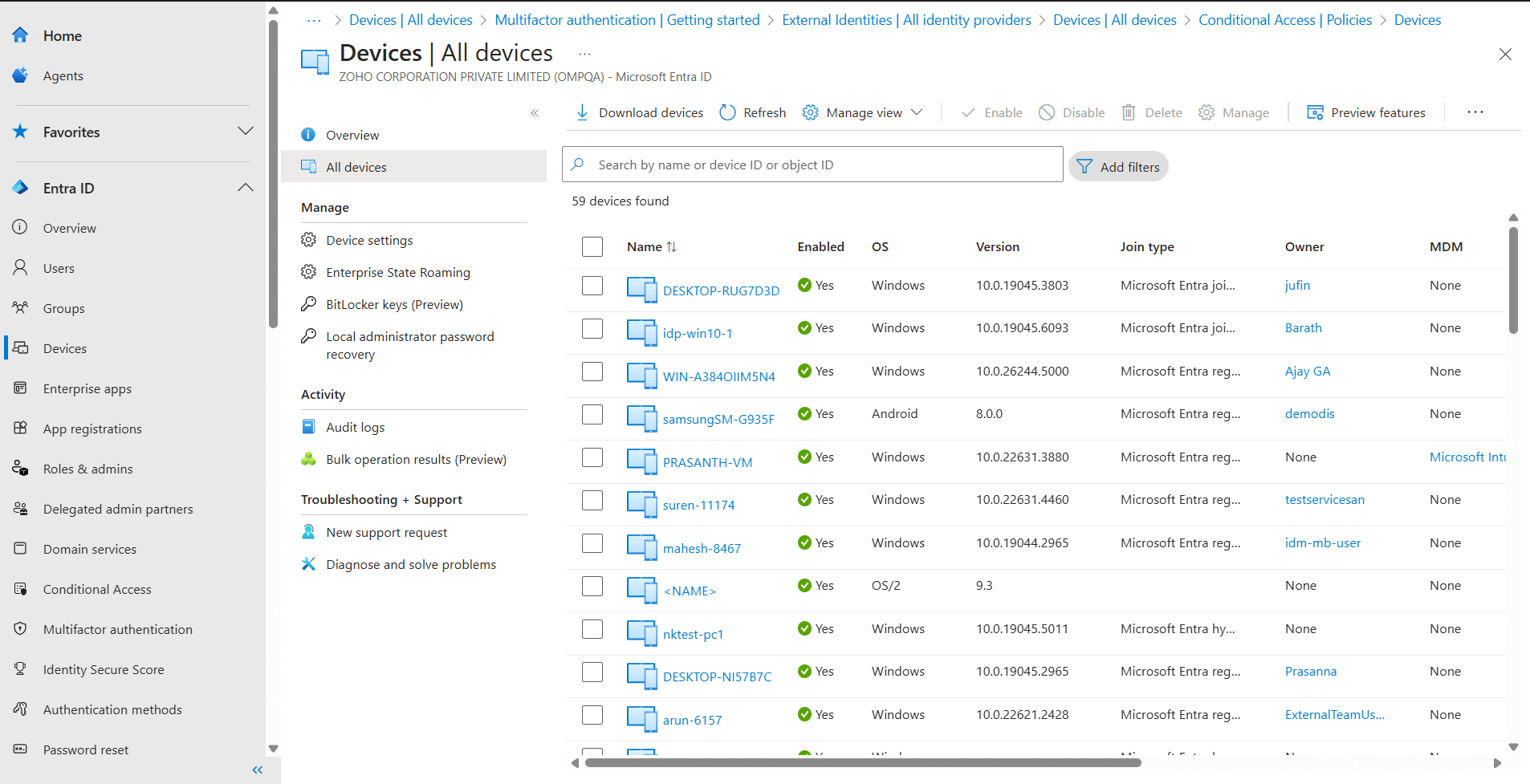Open the owner link Barath
Image resolution: width=1530 pixels, height=784 pixels.
1302,327
